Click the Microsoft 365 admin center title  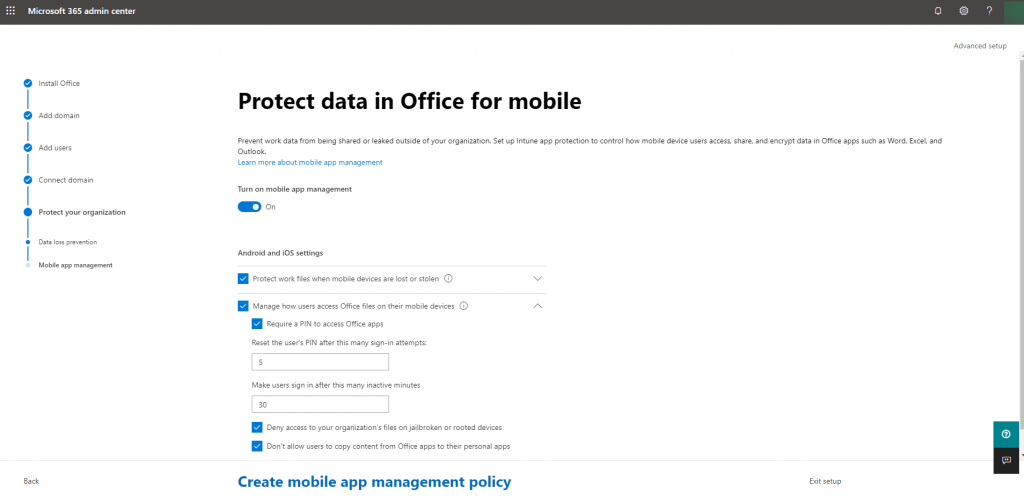[82, 11]
